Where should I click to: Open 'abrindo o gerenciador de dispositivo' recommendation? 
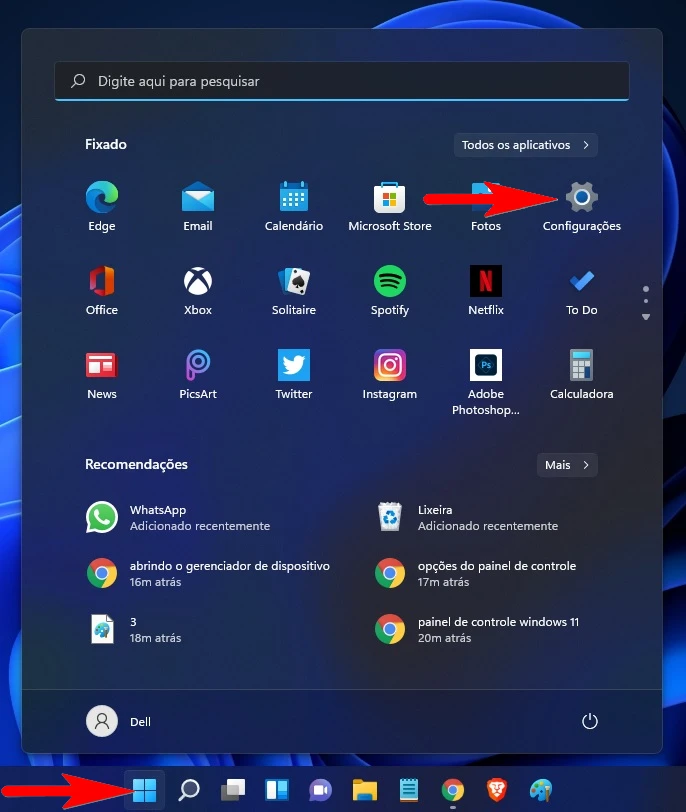(x=207, y=573)
